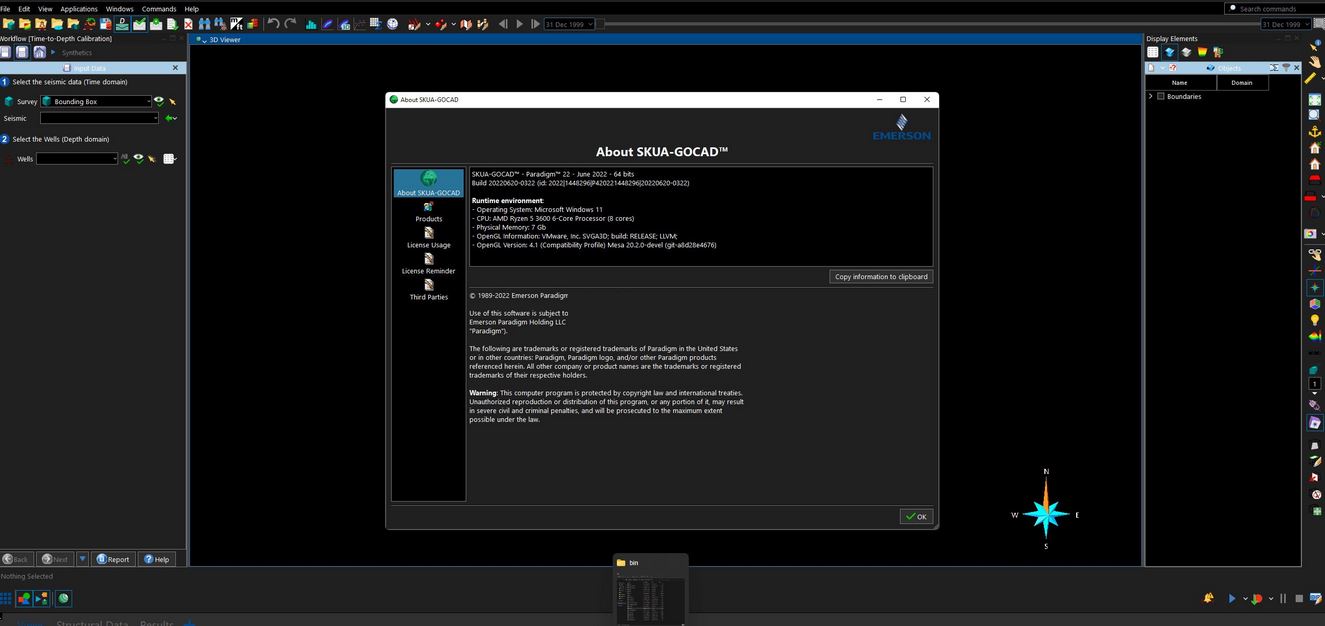Viewport: 1325px width, 626px height.
Task: Open the Edit menu
Action: pyautogui.click(x=24, y=9)
